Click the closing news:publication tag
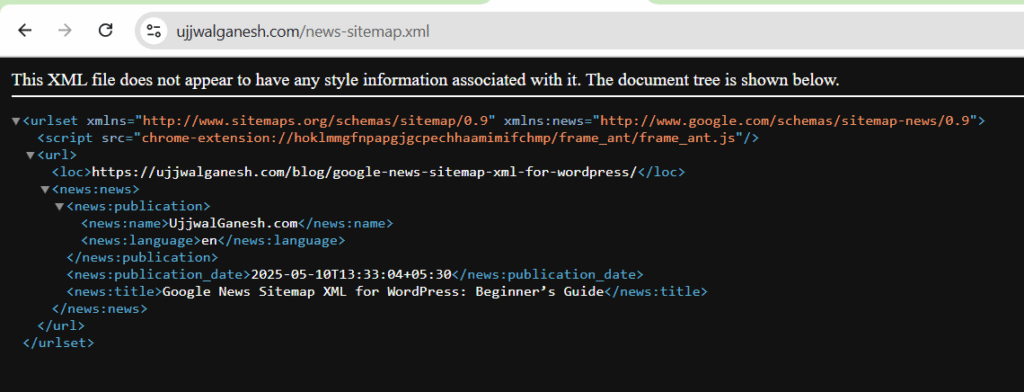1024x392 pixels. (142, 257)
